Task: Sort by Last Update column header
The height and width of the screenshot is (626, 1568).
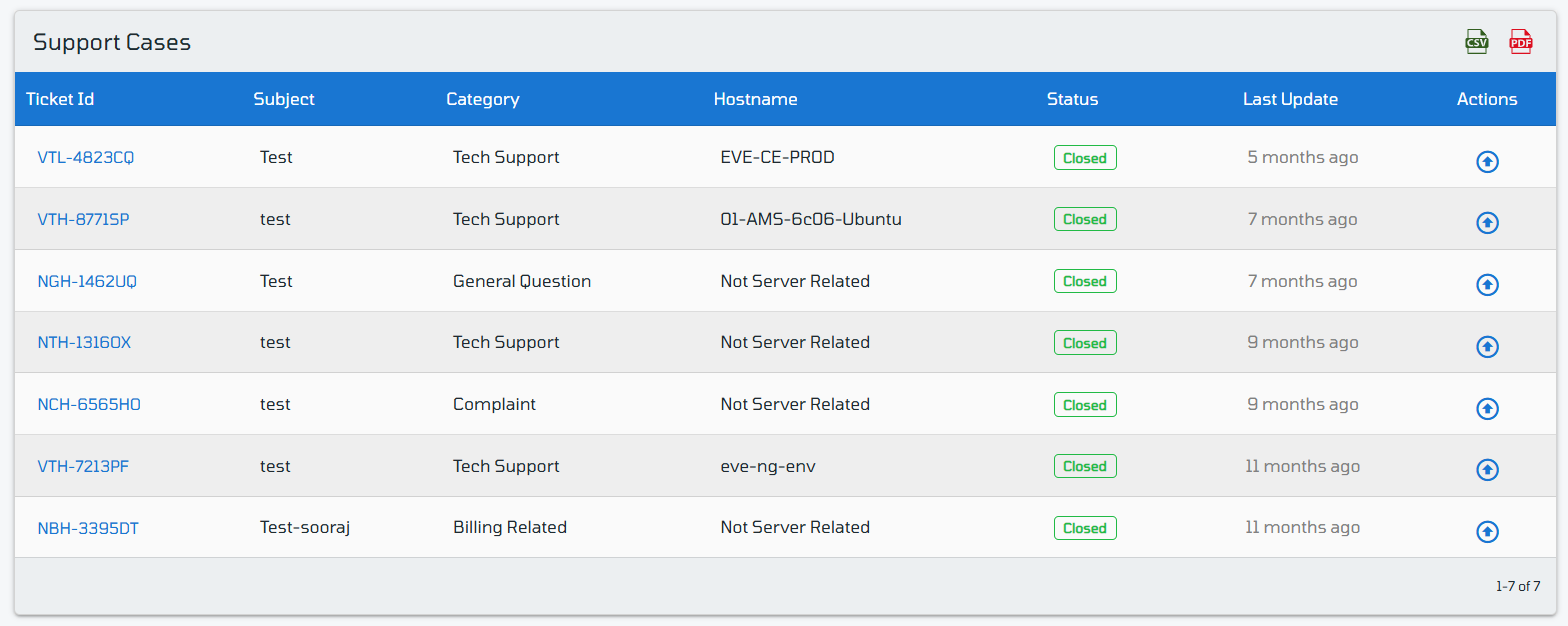Action: 1290,99
